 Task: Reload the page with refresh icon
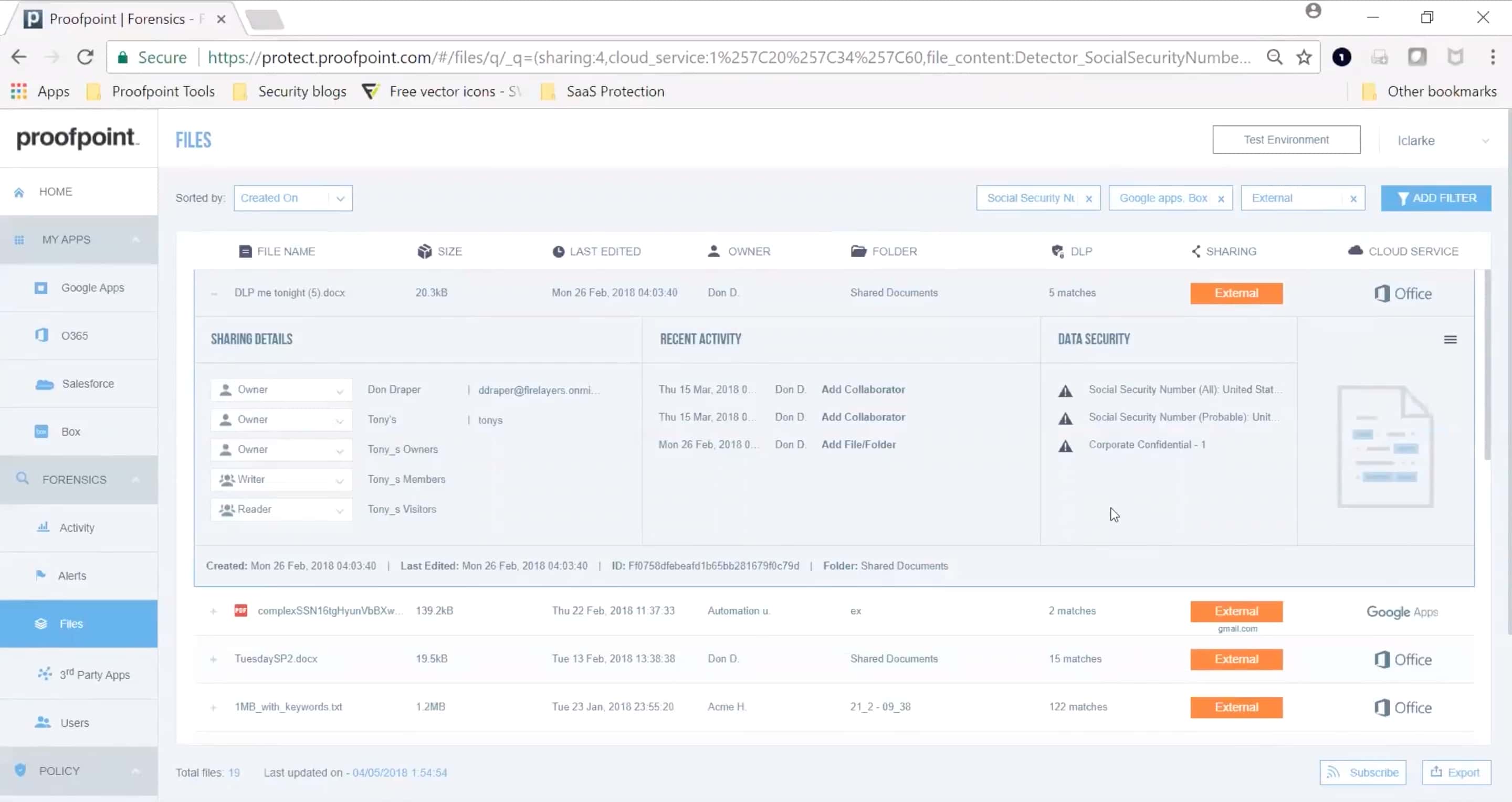pos(85,57)
